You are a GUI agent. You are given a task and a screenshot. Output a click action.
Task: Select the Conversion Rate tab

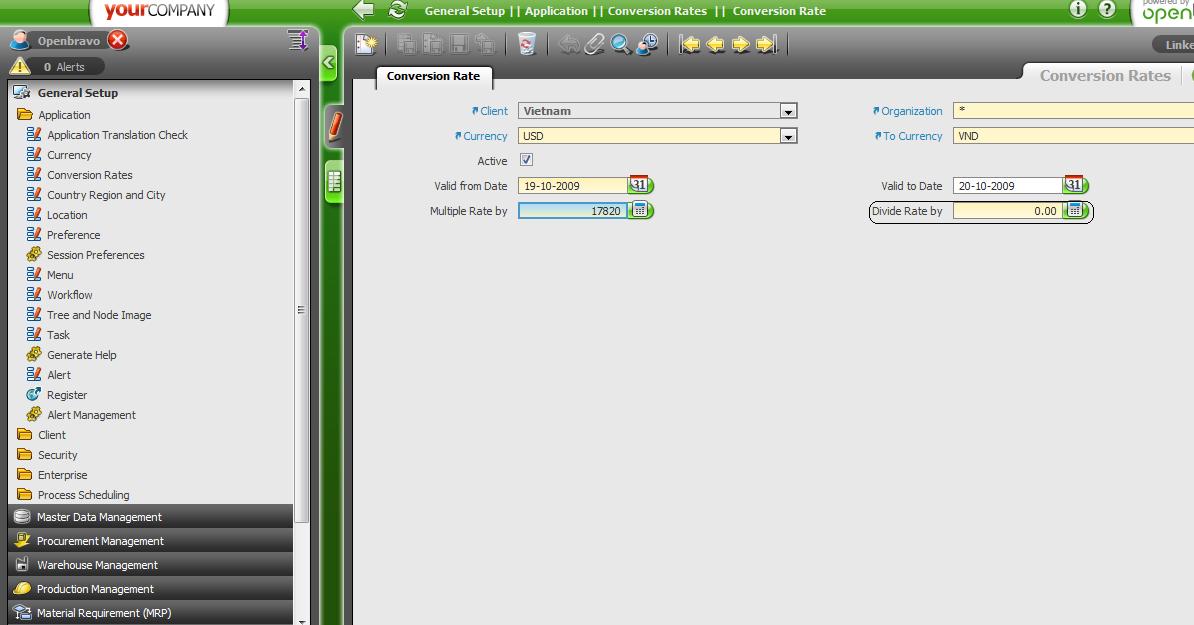pos(433,76)
